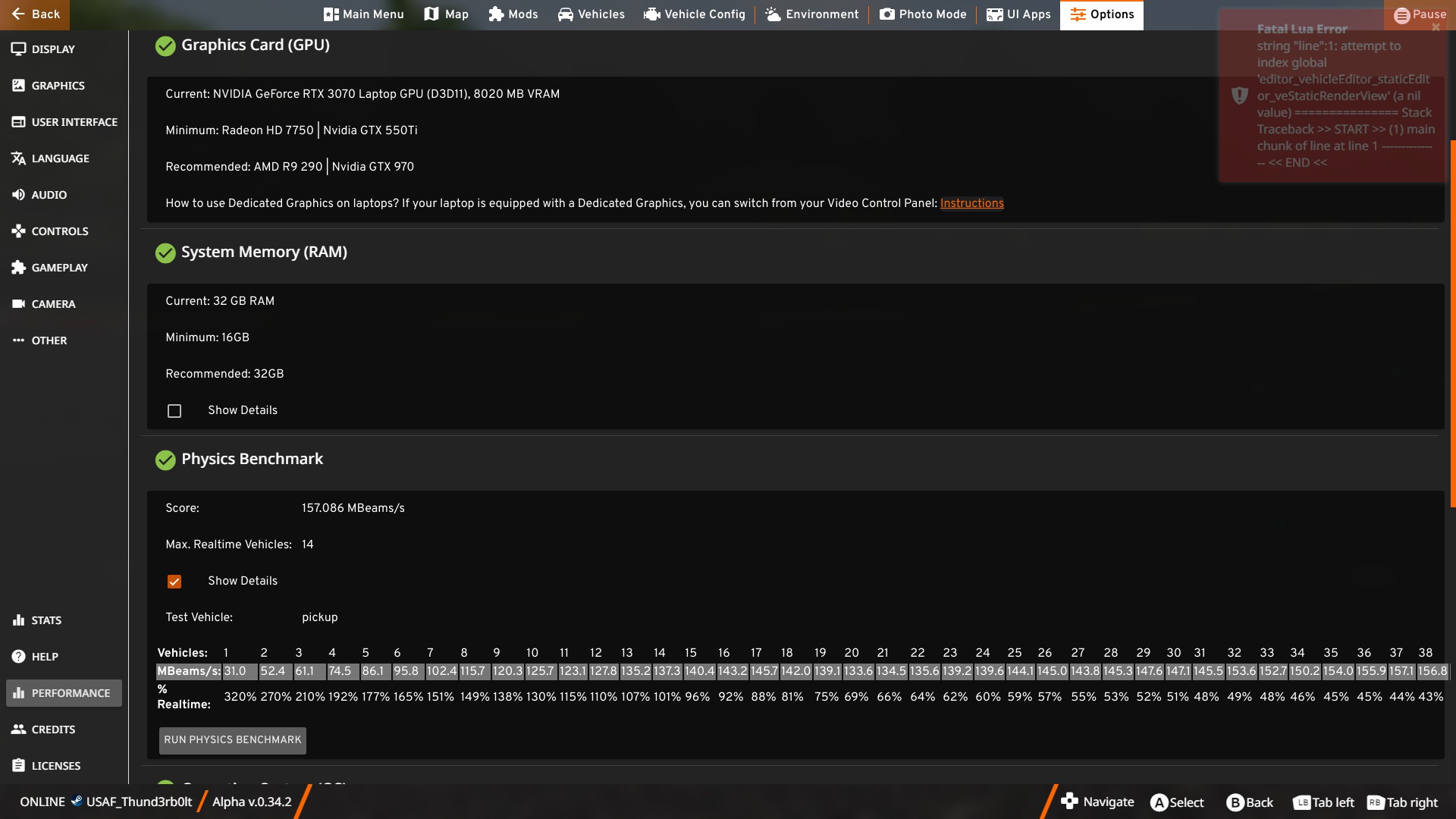Click the USAF_Thund3rb0lt username

point(140,802)
